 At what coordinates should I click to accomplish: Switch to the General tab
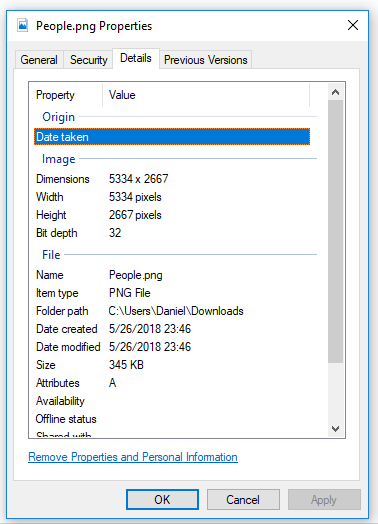coord(39,60)
